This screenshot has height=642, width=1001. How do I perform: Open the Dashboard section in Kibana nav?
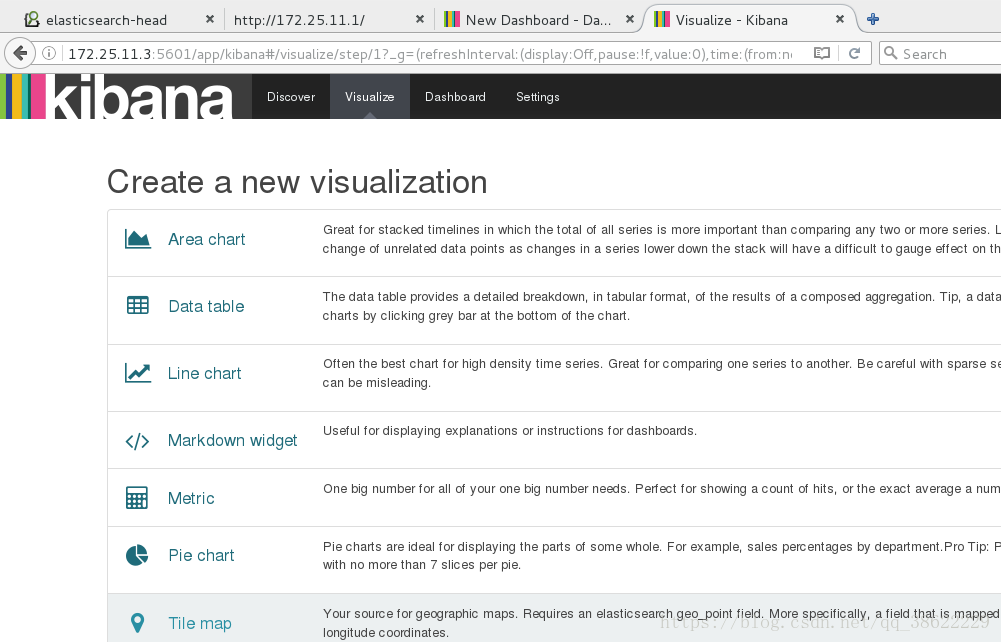point(455,96)
